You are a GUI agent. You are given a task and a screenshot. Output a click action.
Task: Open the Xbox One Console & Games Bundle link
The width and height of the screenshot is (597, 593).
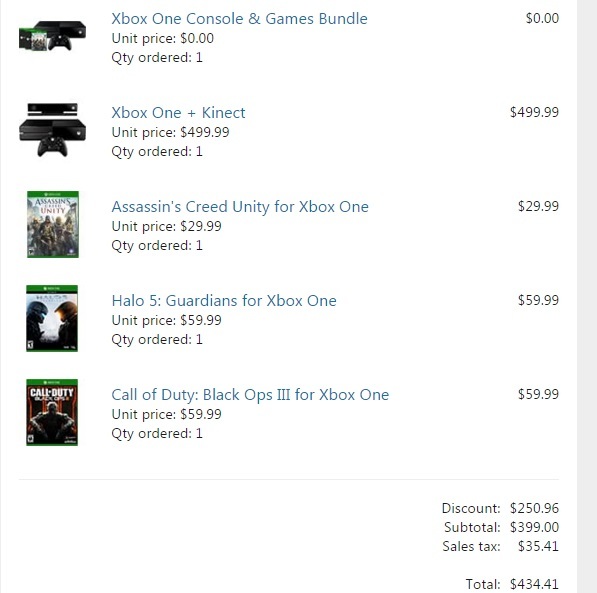pyautogui.click(x=239, y=19)
